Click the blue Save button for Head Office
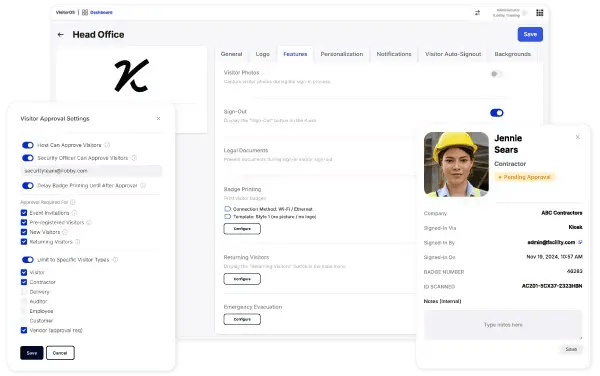This screenshot has height=376, width=600. [x=530, y=34]
